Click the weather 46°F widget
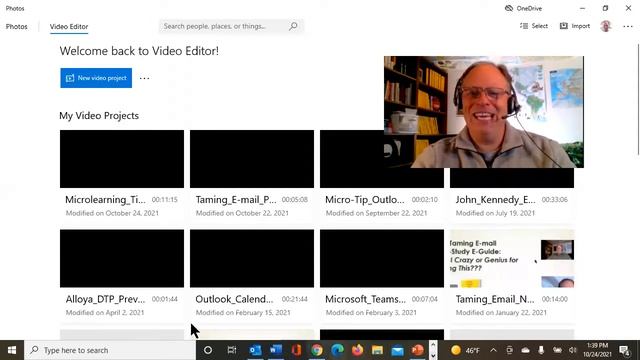Viewport: 640px width, 360px height. 466,350
